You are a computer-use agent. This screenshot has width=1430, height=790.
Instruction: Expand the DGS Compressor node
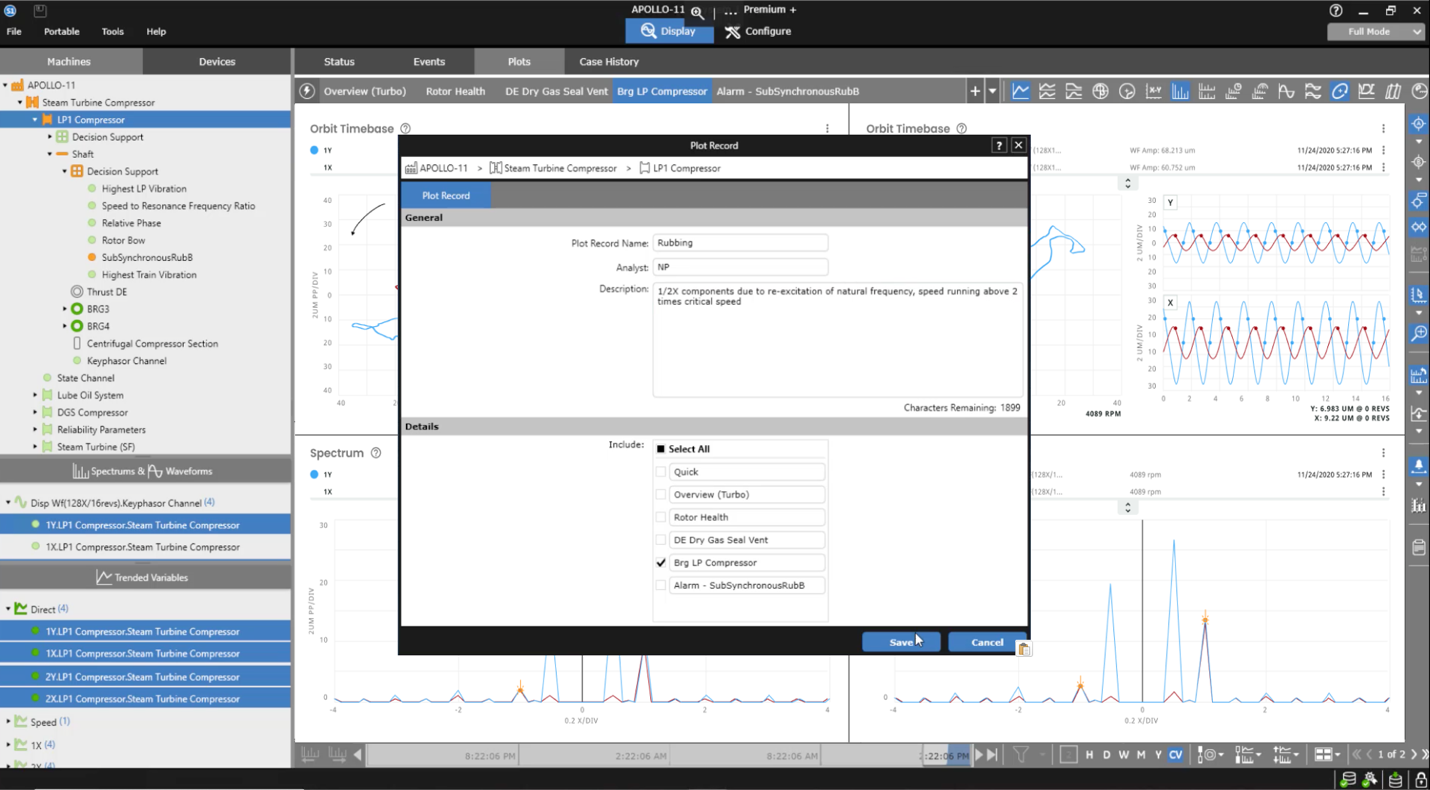(35, 412)
